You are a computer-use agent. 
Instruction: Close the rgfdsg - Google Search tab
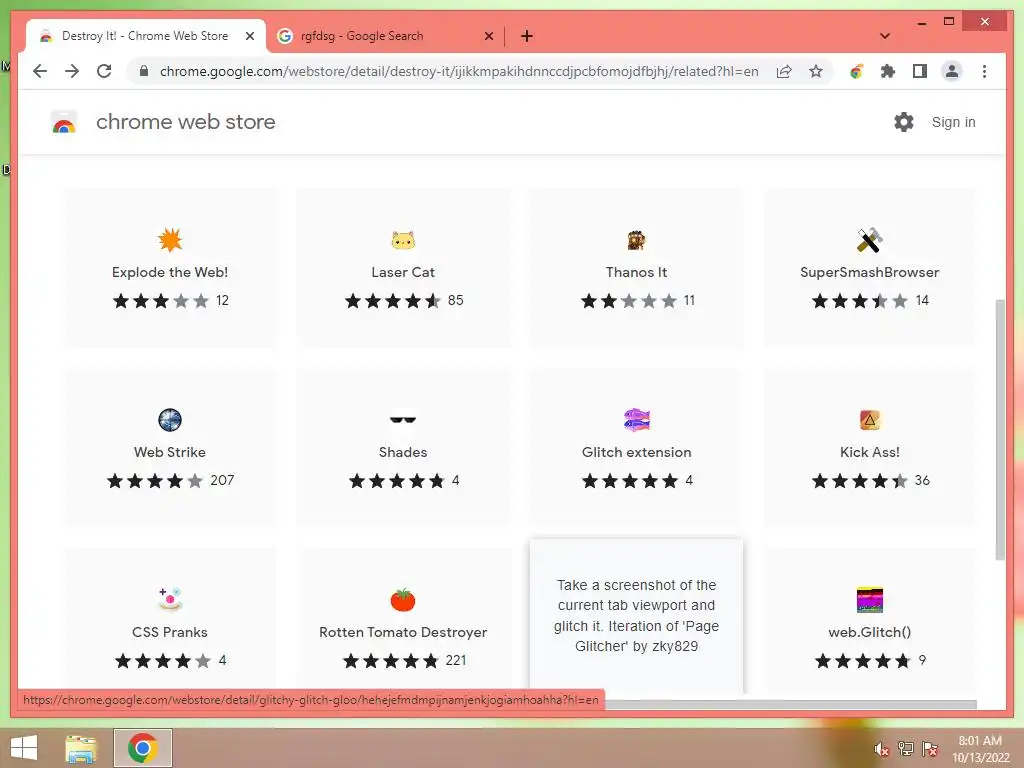click(488, 36)
